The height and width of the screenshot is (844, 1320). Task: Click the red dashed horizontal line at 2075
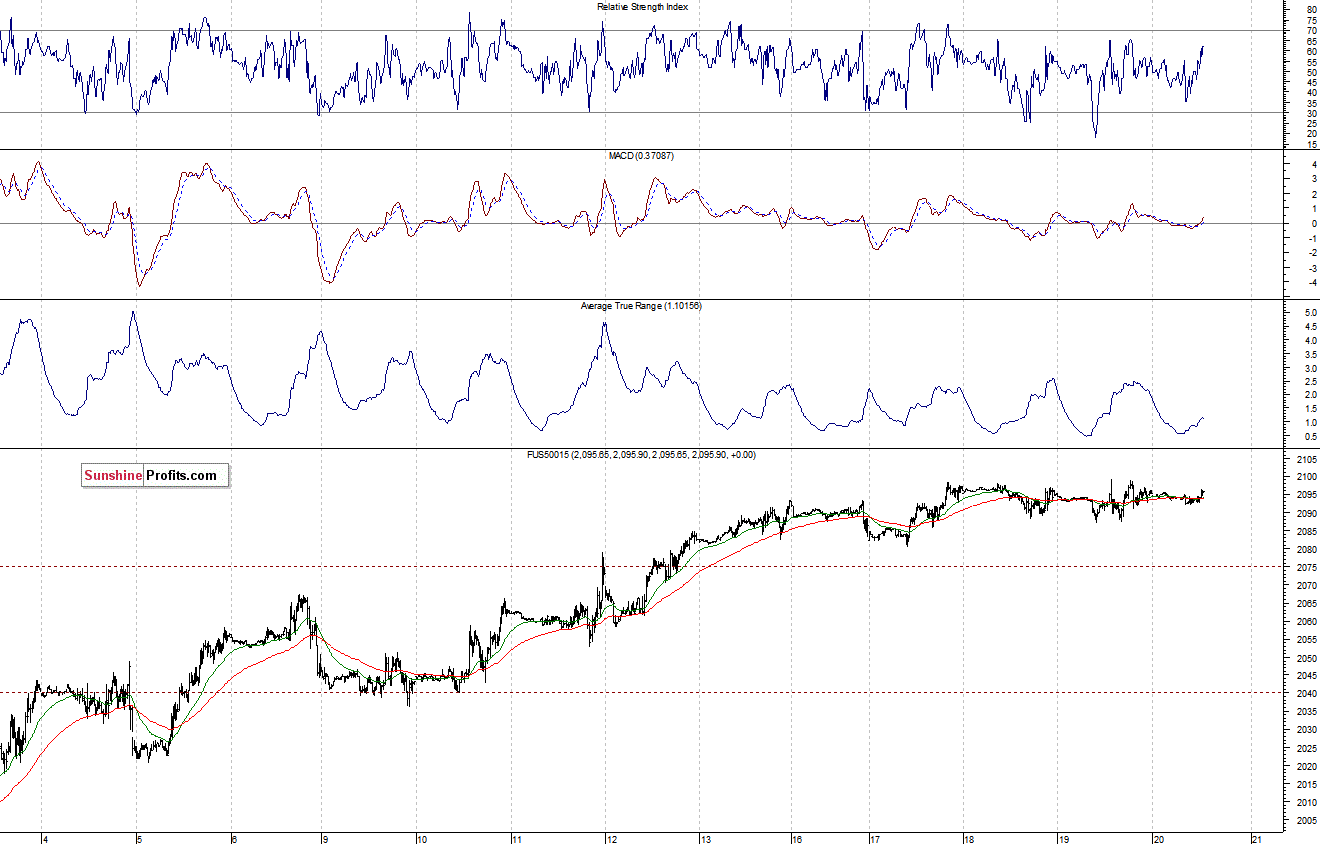pos(640,567)
